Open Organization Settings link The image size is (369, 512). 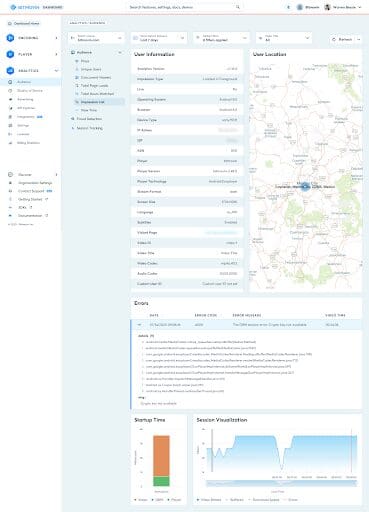[x=35, y=183]
